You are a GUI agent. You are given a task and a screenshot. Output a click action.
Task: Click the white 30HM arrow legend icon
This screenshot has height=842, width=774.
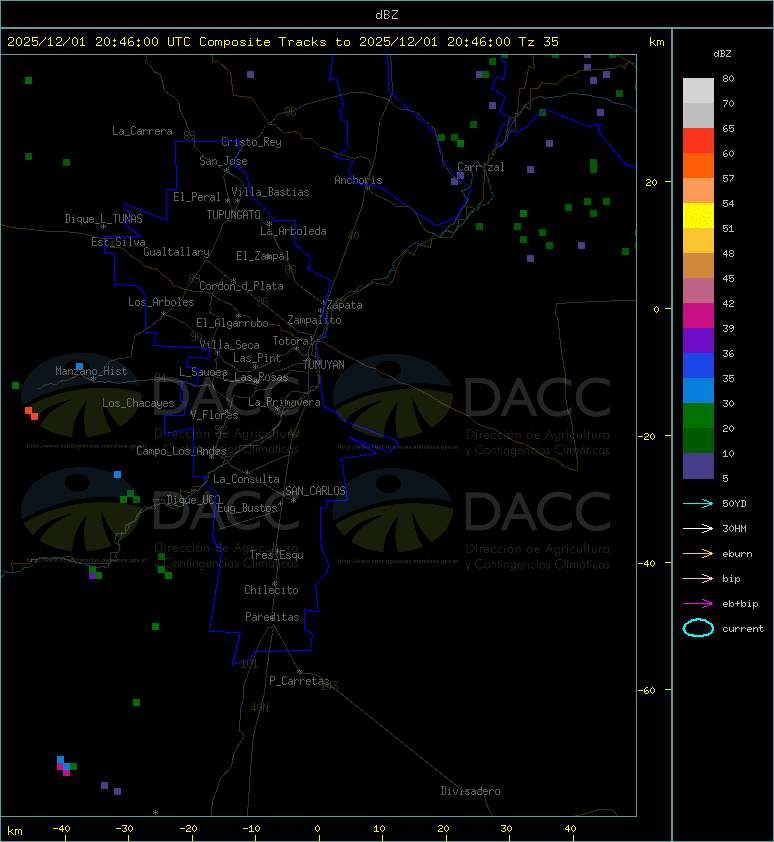tap(698, 528)
